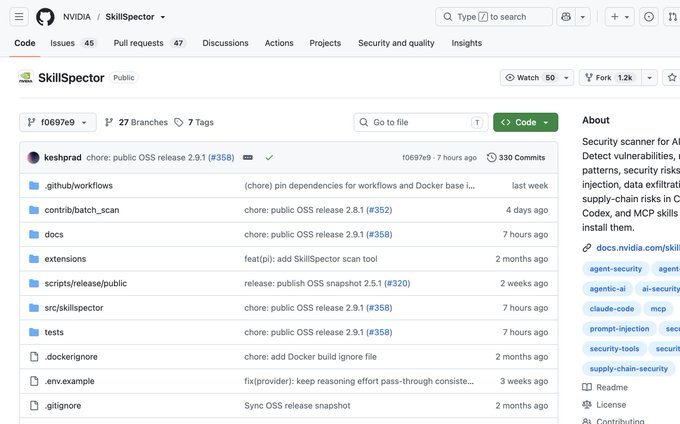
Task: Go to the GitHub home logo
Action: (45, 17)
